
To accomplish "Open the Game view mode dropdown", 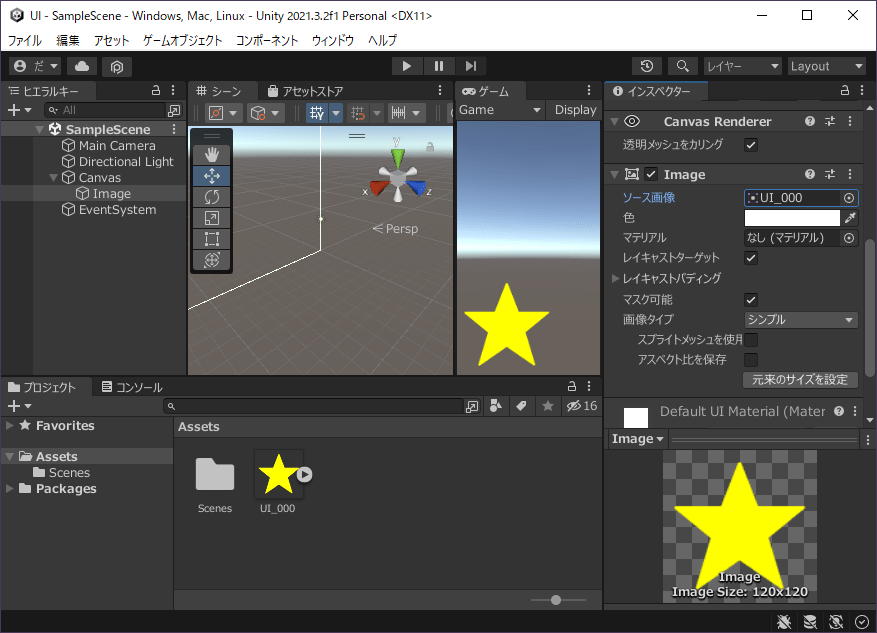I will coord(500,110).
